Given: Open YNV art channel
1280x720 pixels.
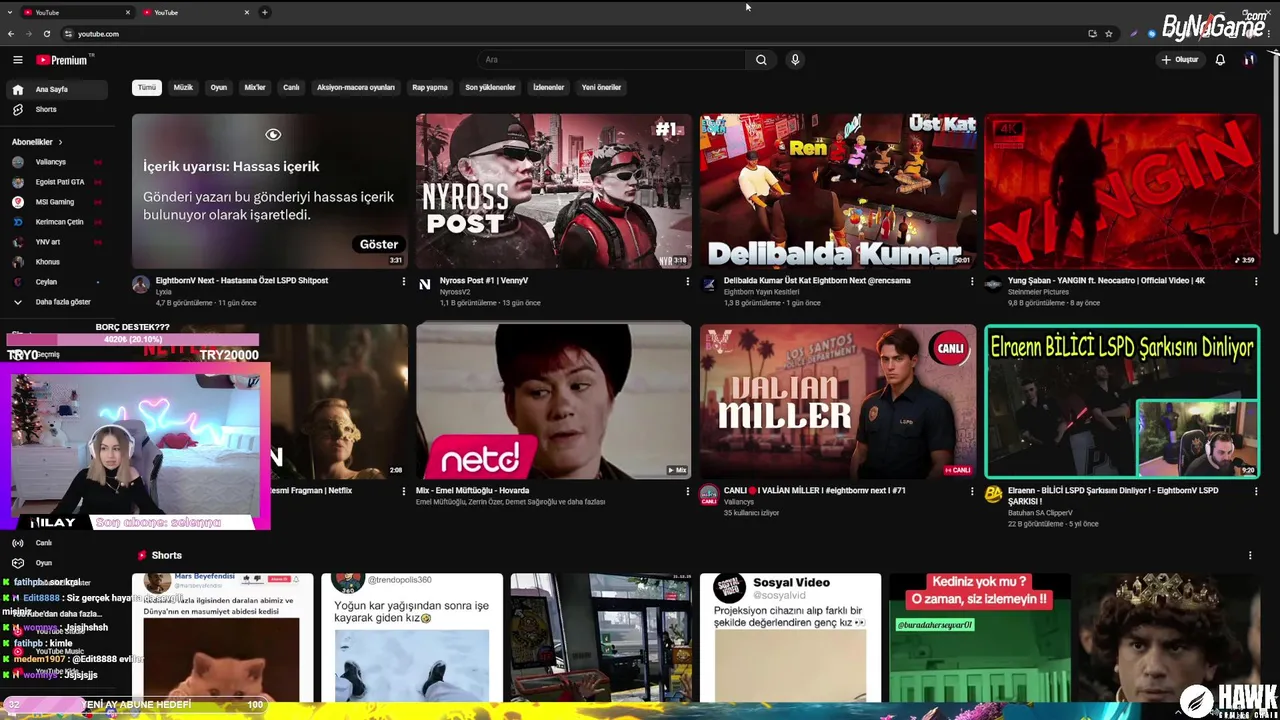Looking at the screenshot, I should (x=56, y=242).
